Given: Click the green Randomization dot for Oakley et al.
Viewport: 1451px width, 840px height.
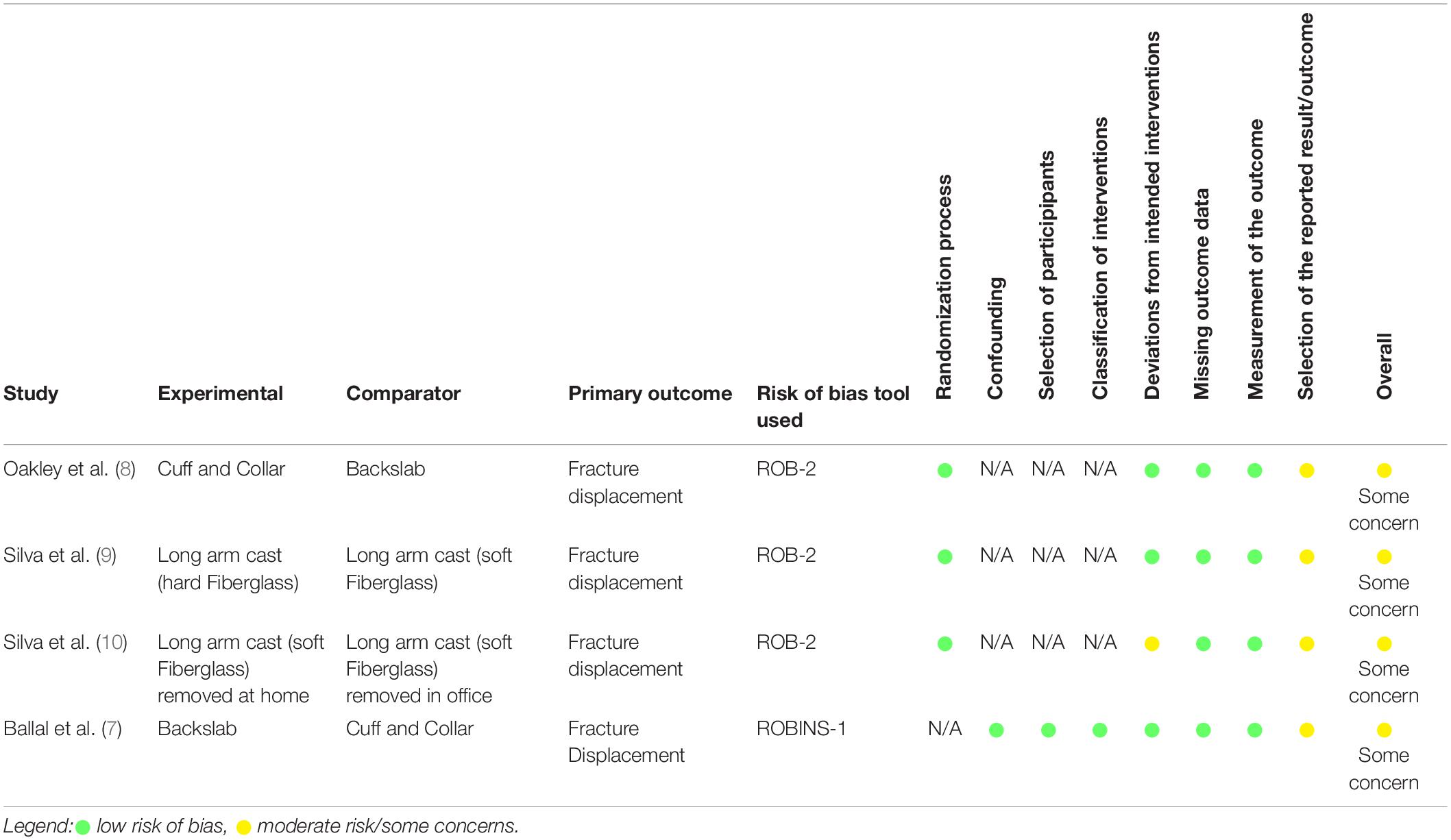Looking at the screenshot, I should pyautogui.click(x=944, y=471).
